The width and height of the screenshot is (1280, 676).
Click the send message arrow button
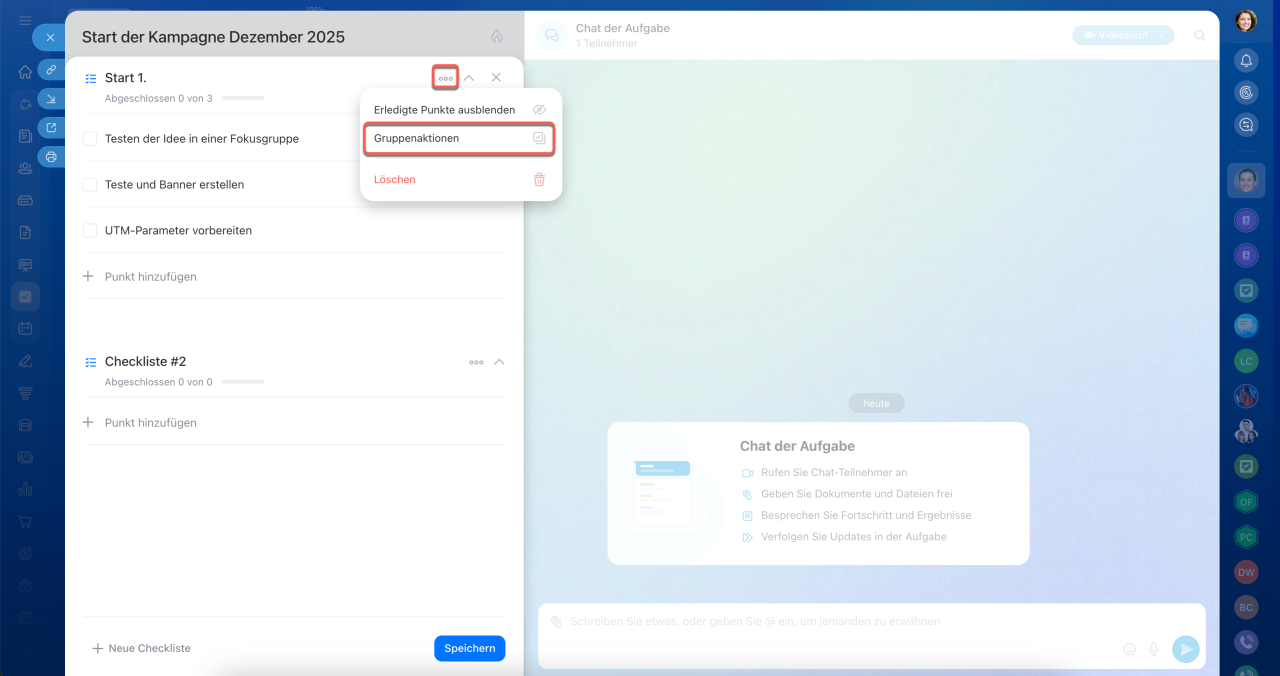[x=1185, y=649]
